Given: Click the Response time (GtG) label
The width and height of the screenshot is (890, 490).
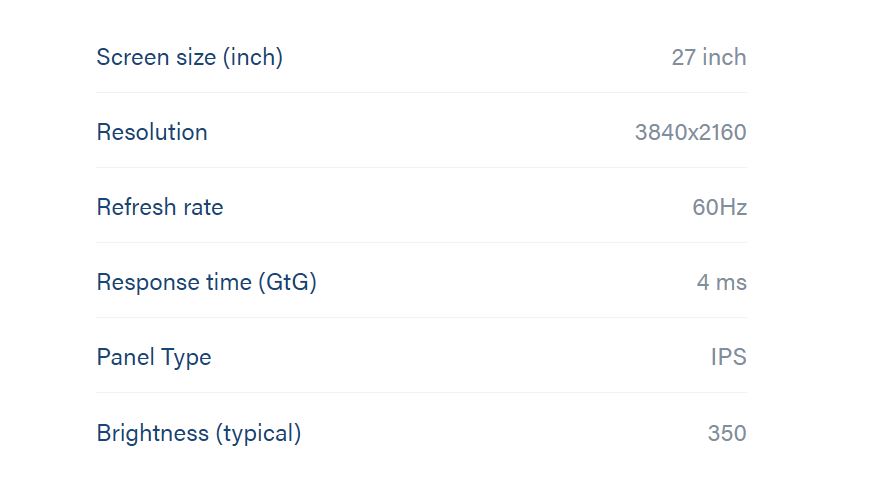Looking at the screenshot, I should [x=207, y=282].
